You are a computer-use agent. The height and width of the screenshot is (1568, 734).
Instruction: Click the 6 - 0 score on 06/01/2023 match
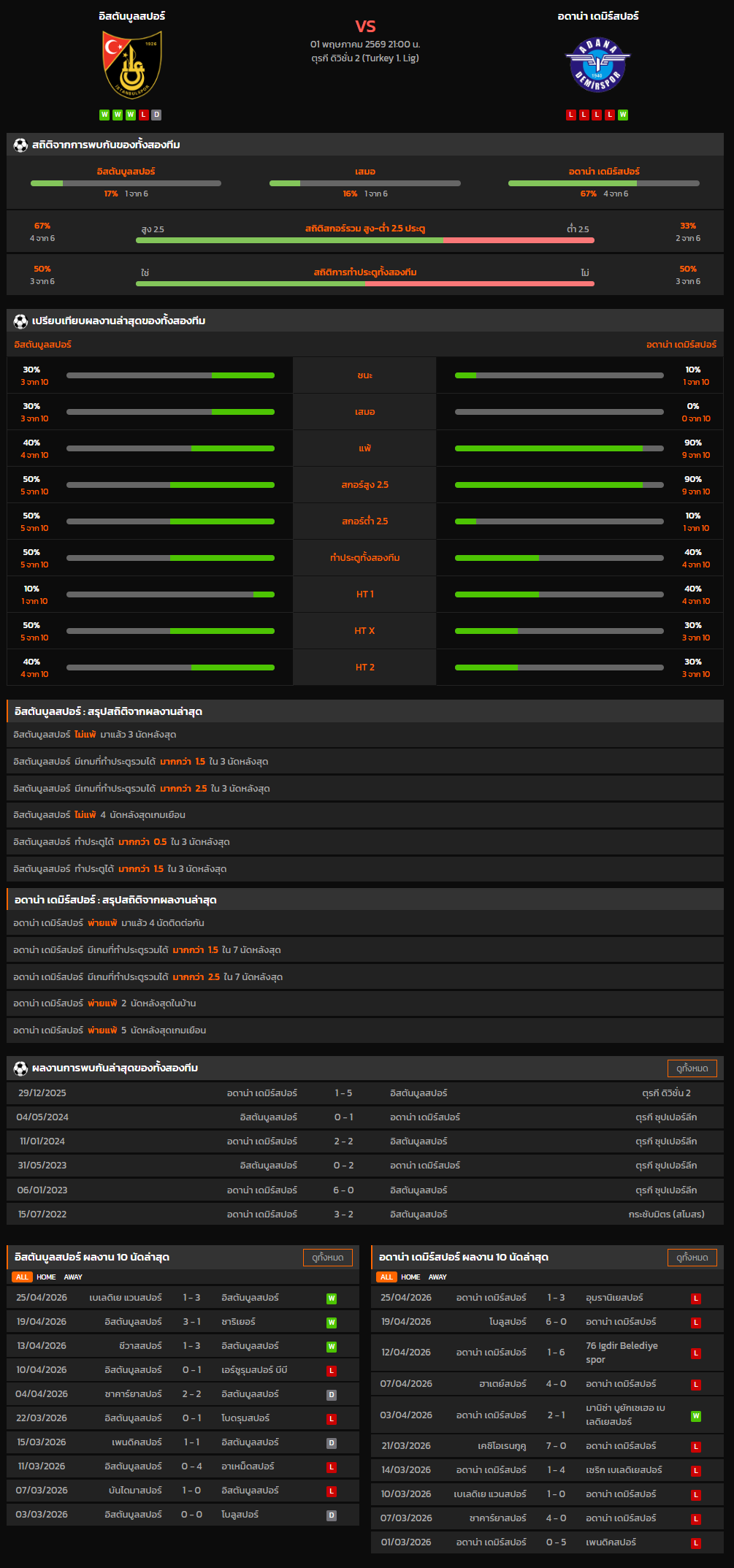(343, 1190)
